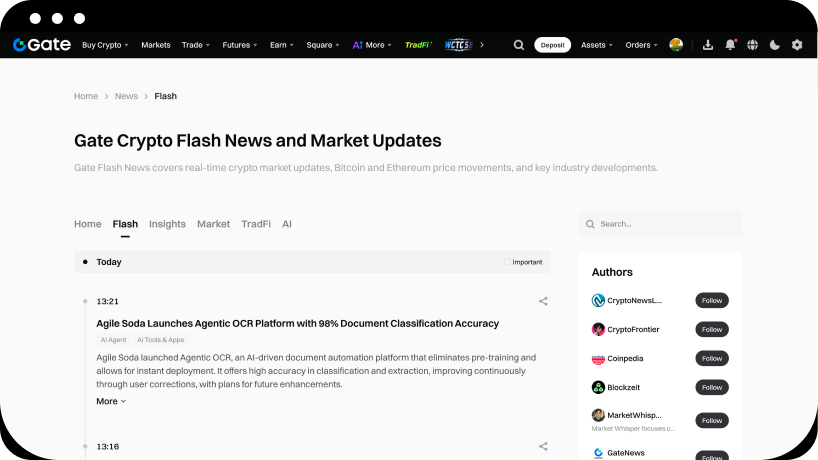Open the search magnifier in top navigation
Image resolution: width=818 pixels, height=460 pixels.
click(518, 45)
